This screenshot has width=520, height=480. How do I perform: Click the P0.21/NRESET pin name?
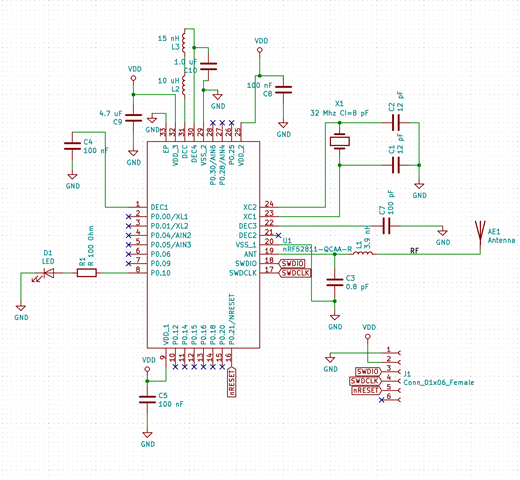232,319
